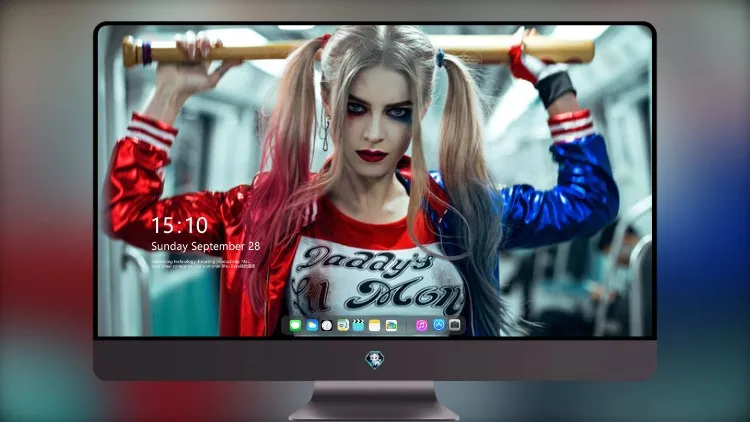Launch the clapperboard video app in the dock
The height and width of the screenshot is (422, 750).
pyautogui.click(x=358, y=325)
